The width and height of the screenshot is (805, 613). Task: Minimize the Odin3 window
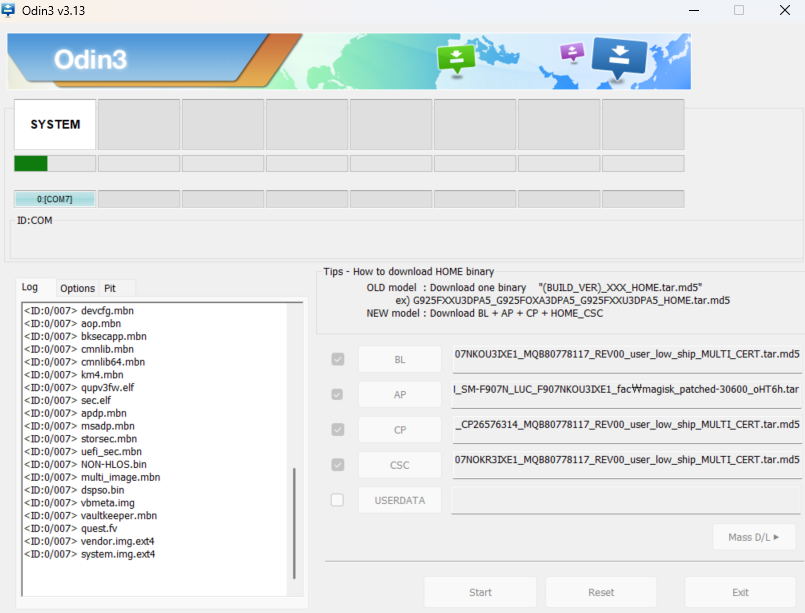click(694, 10)
